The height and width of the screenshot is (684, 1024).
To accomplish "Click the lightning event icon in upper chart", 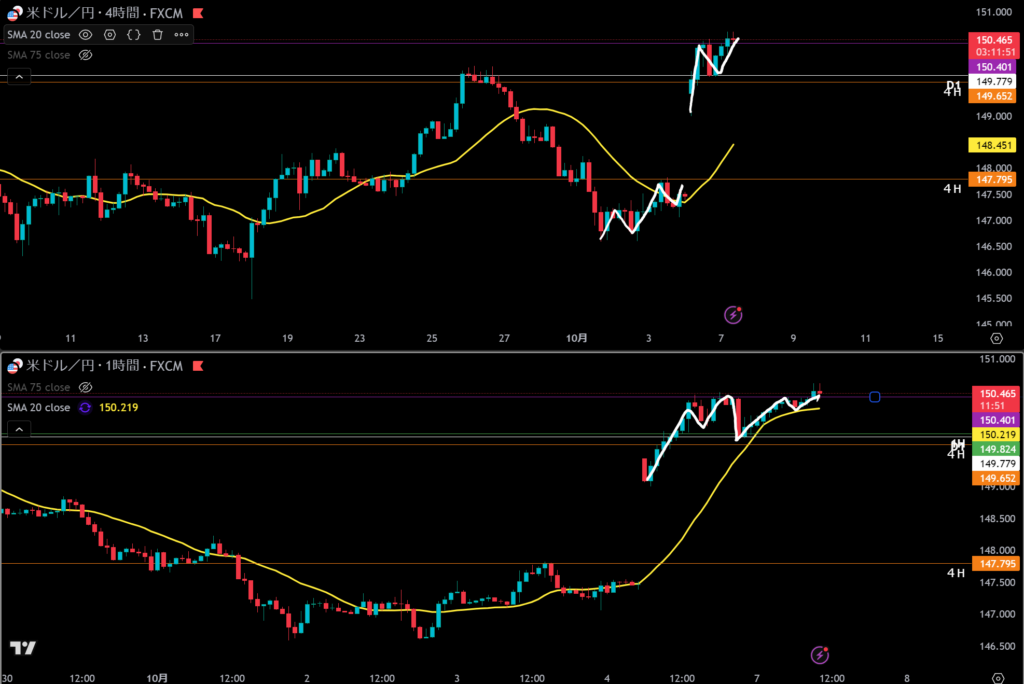I will click(x=733, y=314).
